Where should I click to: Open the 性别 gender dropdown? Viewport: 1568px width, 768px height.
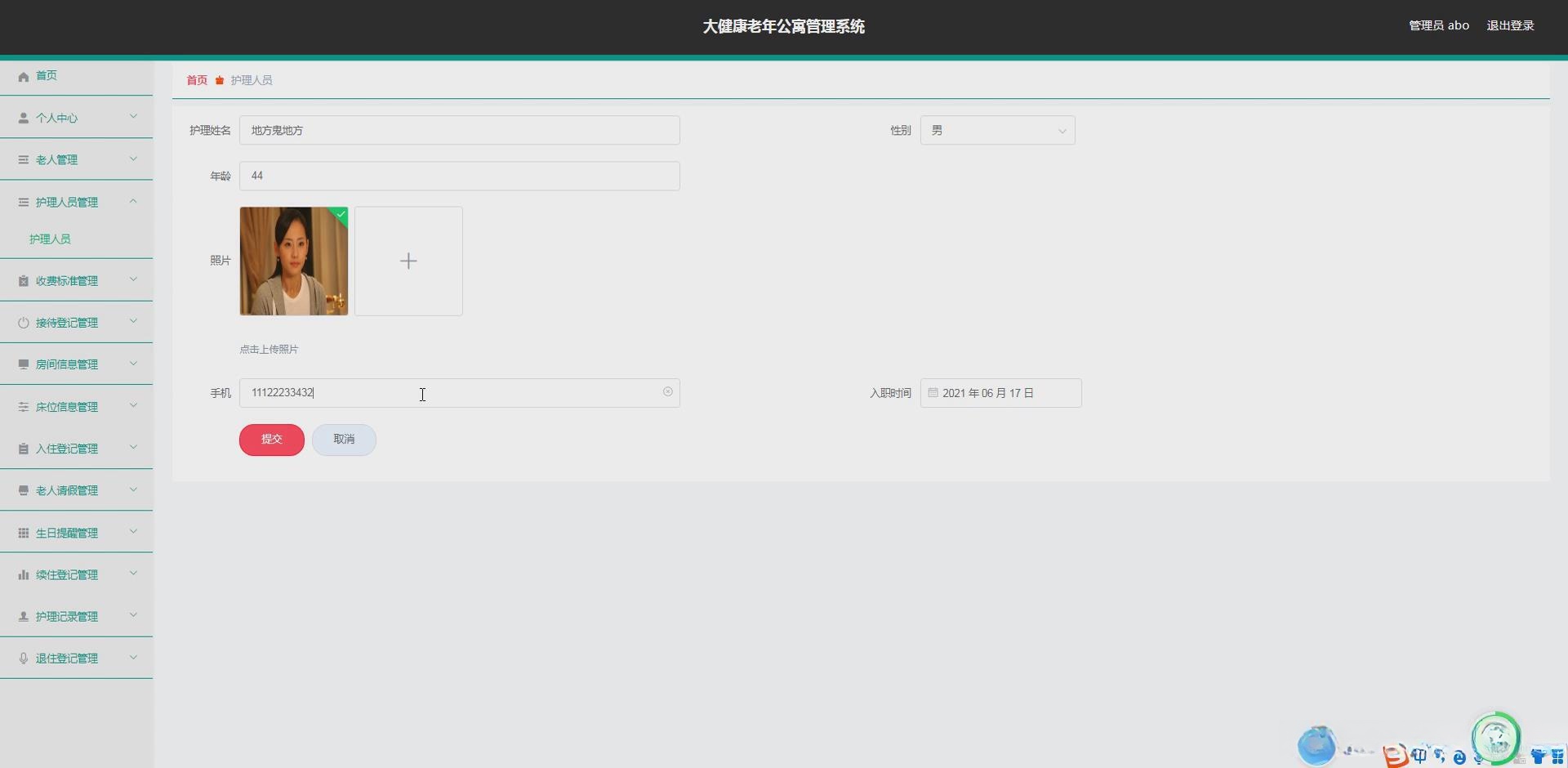tap(997, 130)
